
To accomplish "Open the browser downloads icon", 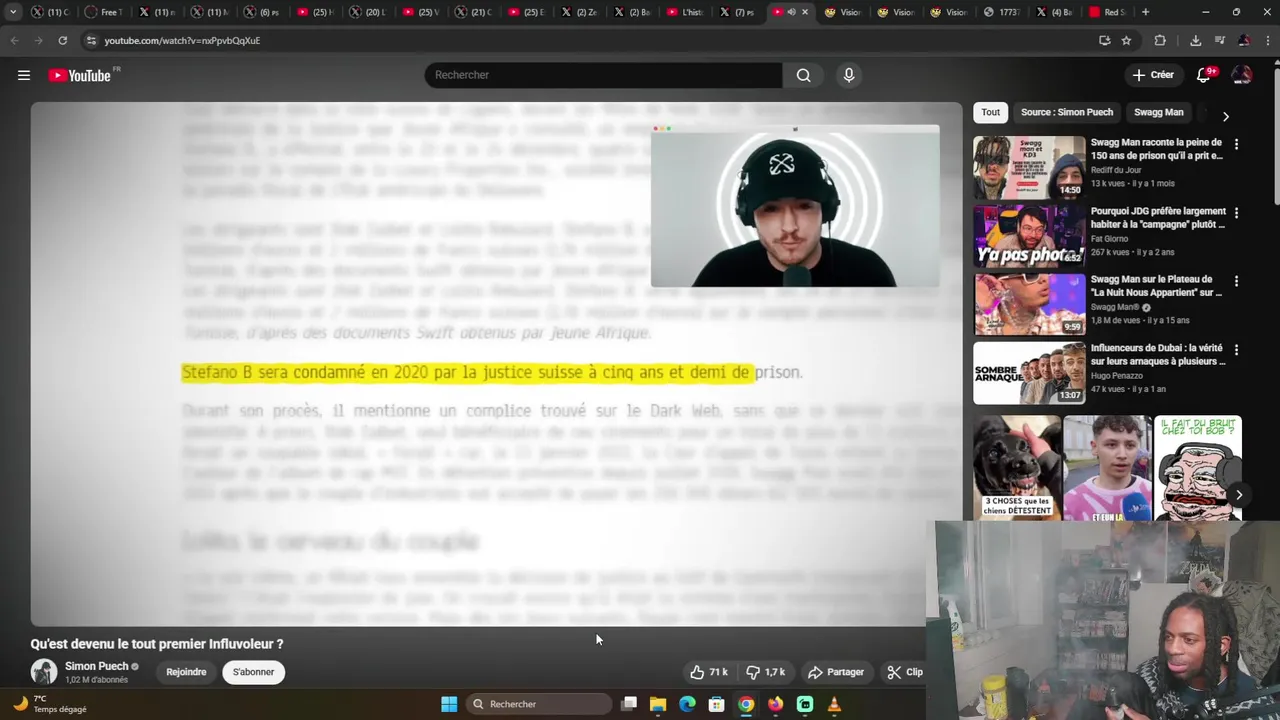I will [1195, 40].
